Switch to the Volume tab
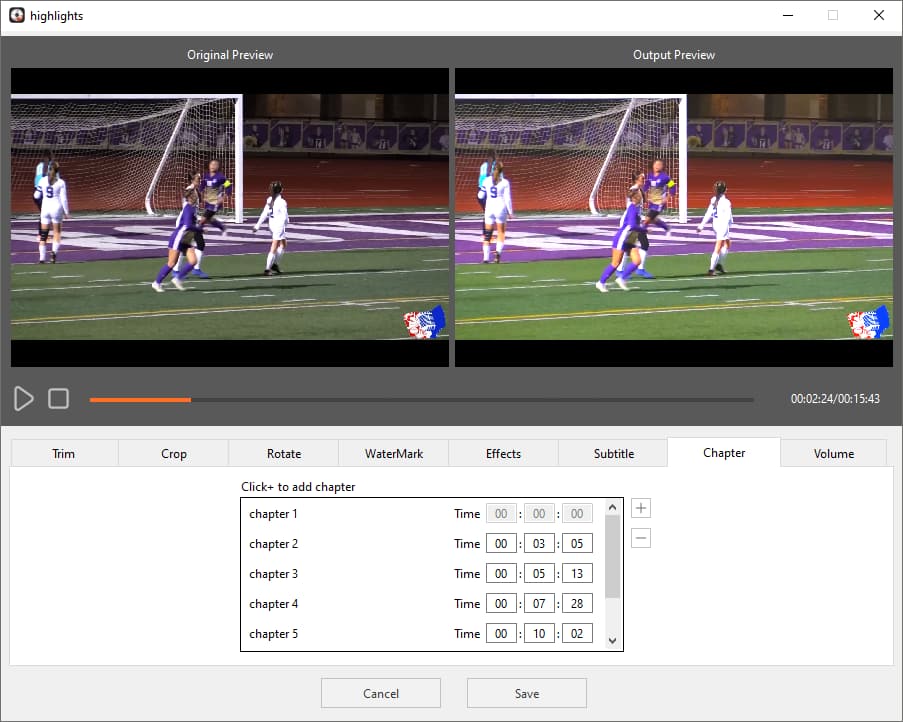The image size is (903, 722). (833, 453)
